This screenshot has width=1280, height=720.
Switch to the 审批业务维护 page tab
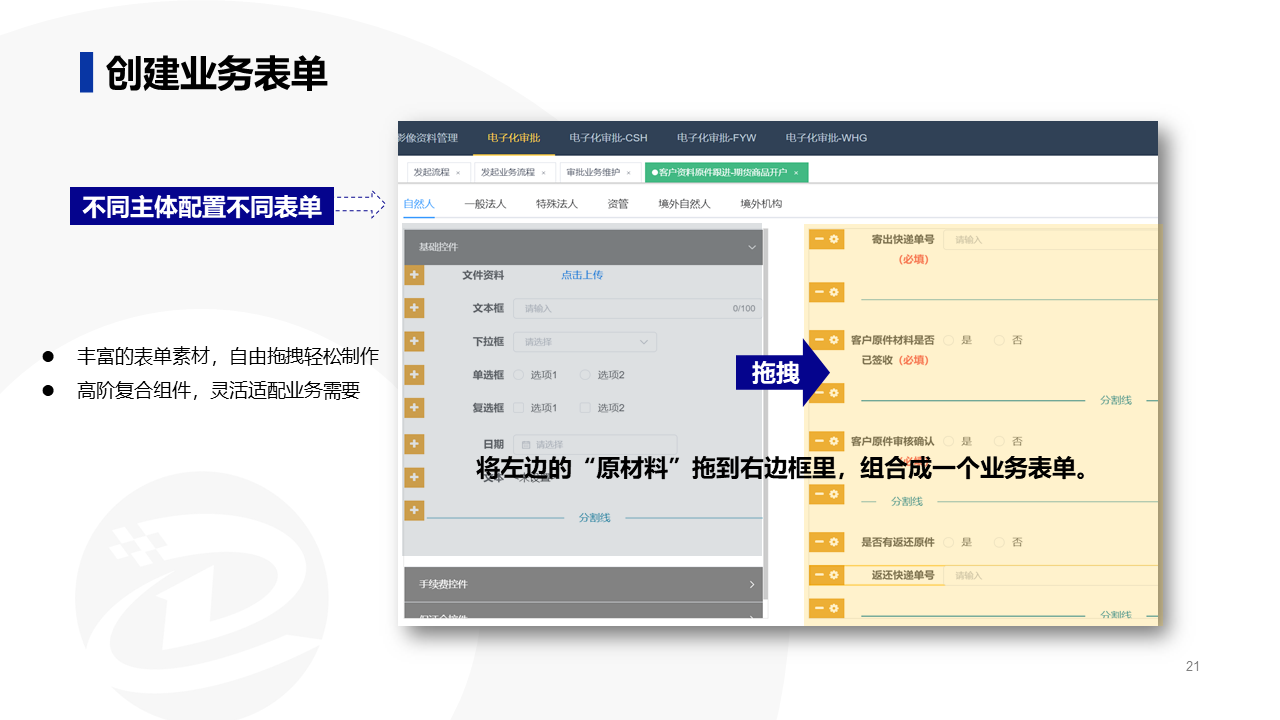[x=600, y=173]
